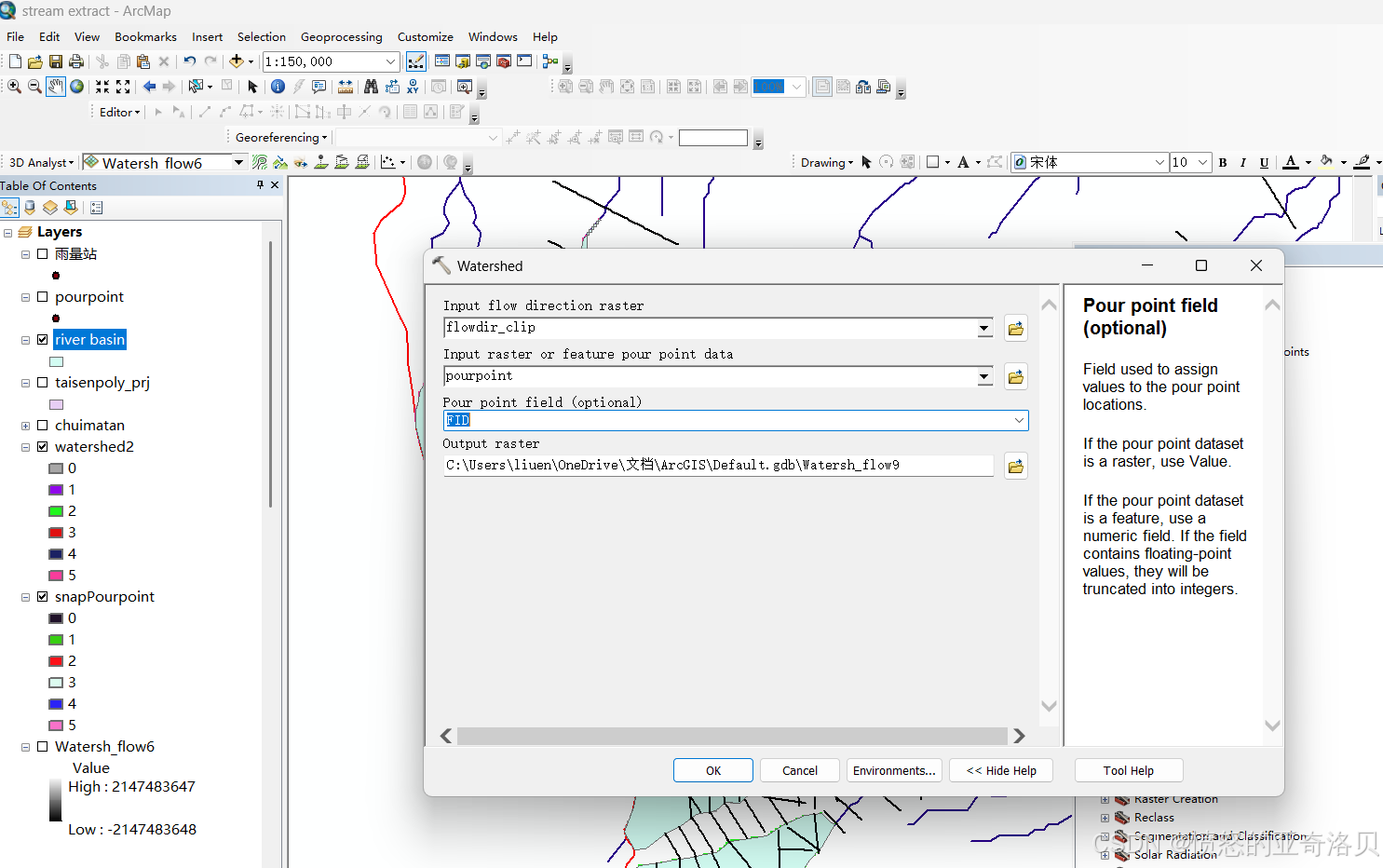Open the Environments... settings button
Viewport: 1383px width, 868px height.
[x=894, y=770]
